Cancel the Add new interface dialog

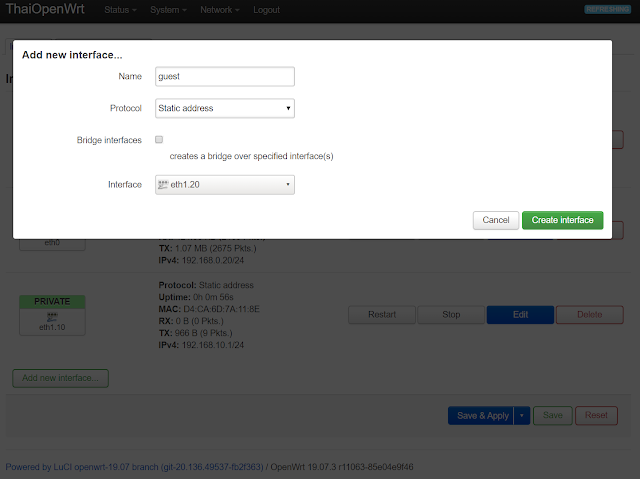[496, 220]
